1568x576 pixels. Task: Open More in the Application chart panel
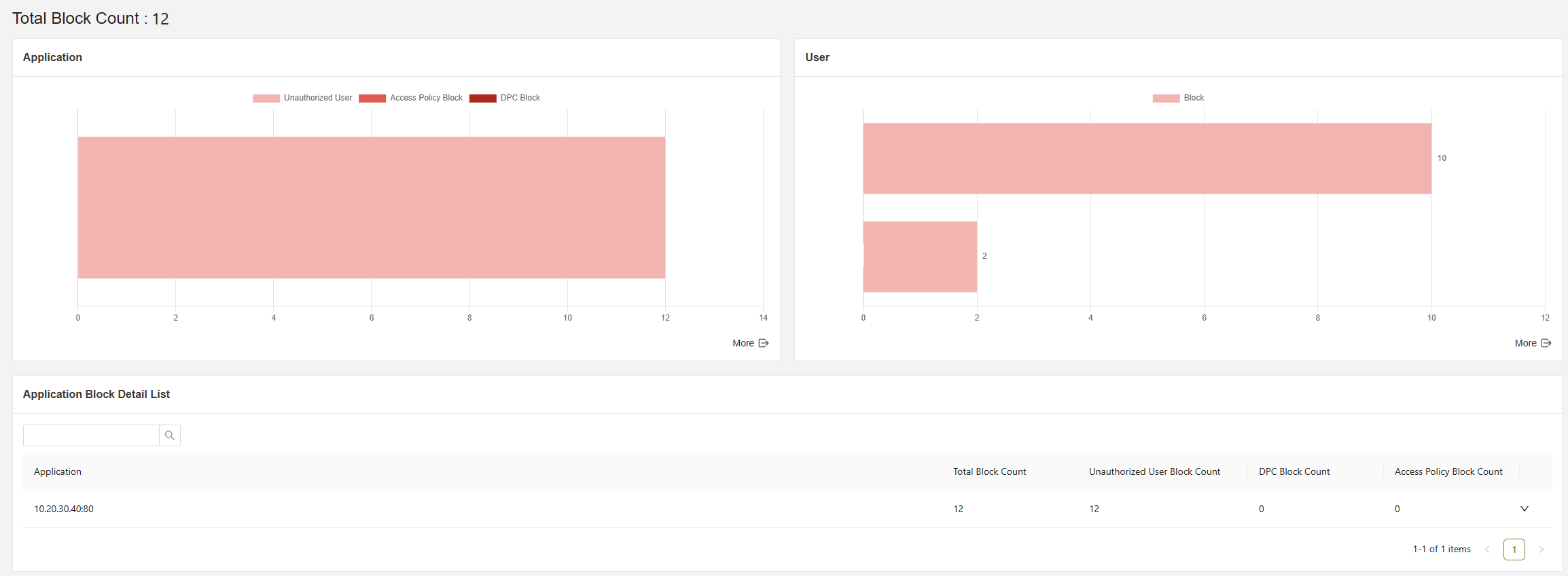(x=750, y=343)
